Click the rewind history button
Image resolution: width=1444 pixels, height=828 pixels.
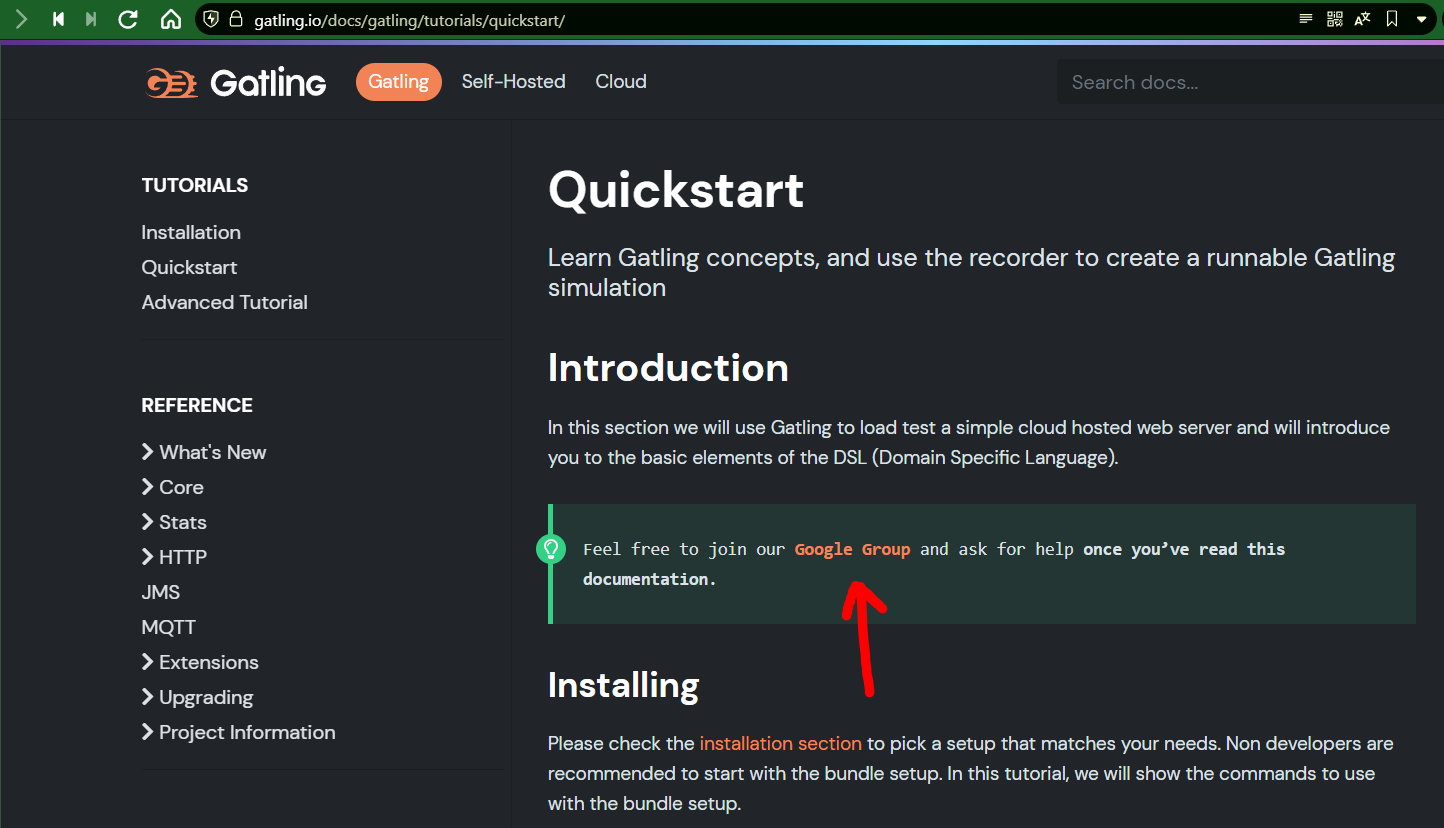(x=58, y=19)
